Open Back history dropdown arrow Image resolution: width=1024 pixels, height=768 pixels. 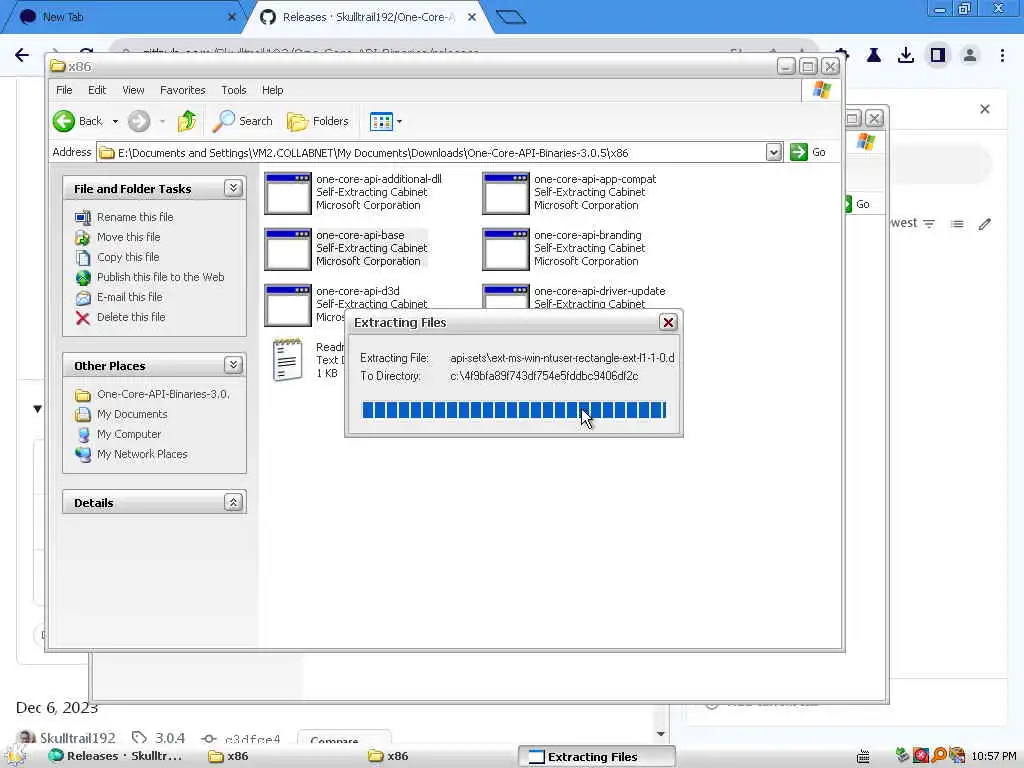pos(115,121)
